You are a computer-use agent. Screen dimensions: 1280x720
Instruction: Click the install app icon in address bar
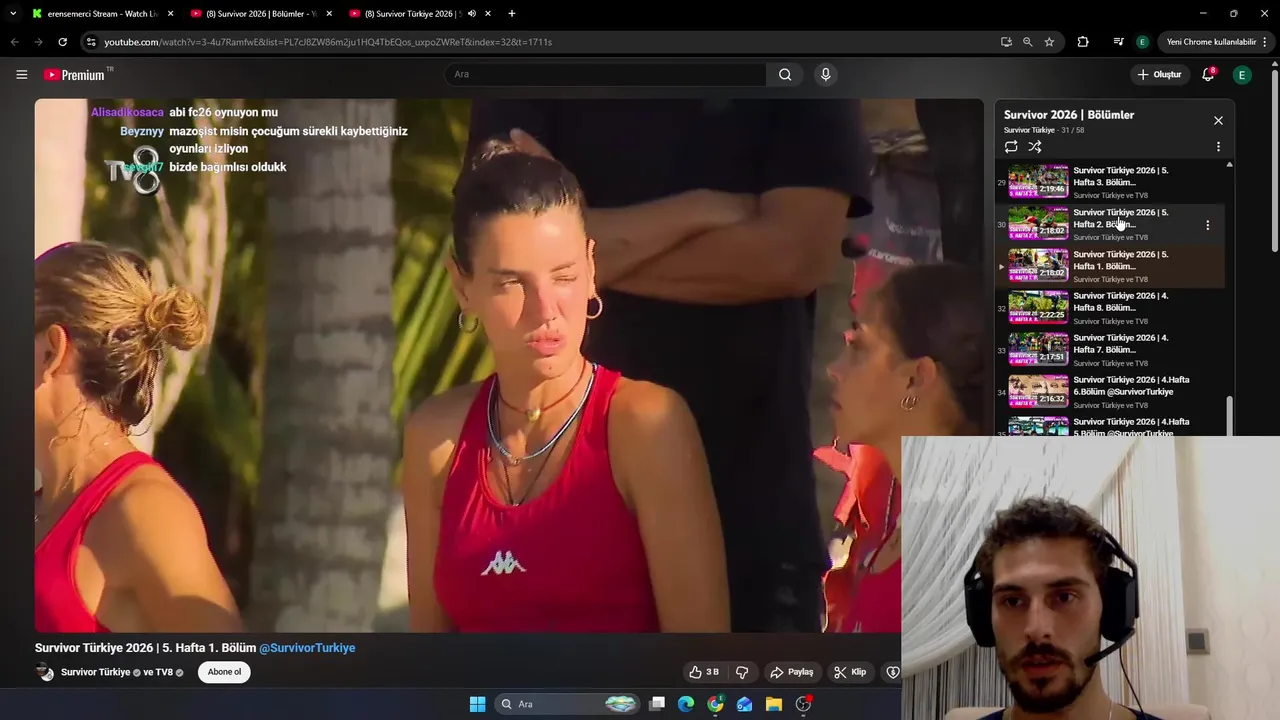coord(1006,42)
